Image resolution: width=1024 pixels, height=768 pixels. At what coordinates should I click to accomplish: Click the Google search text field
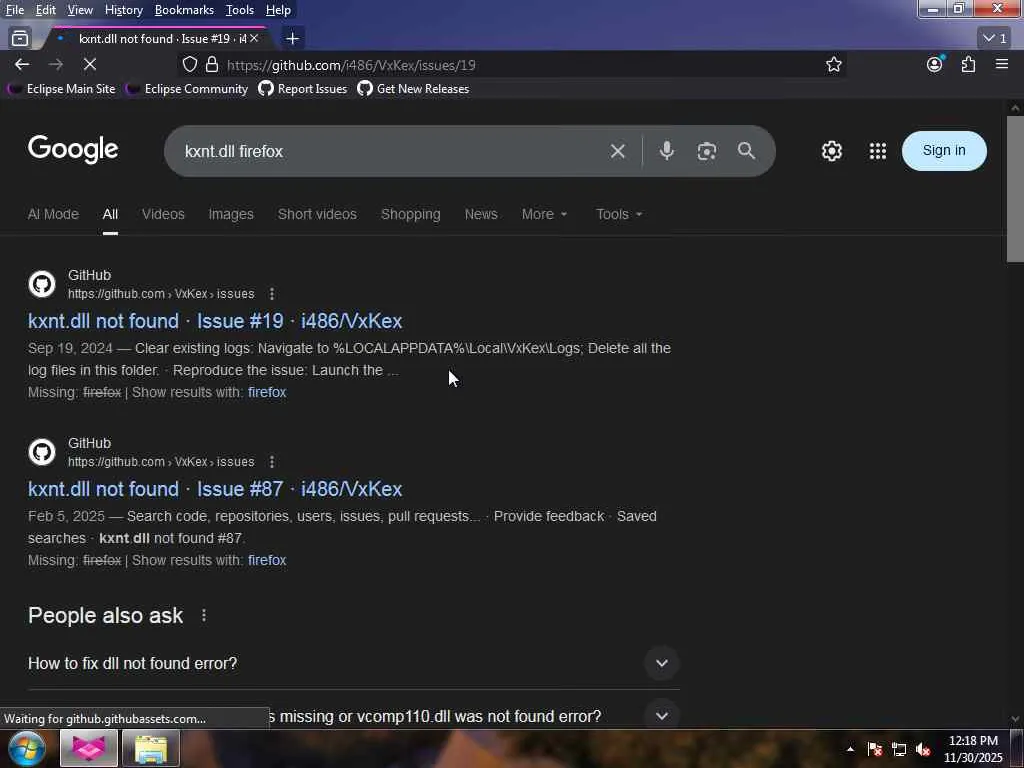point(392,152)
